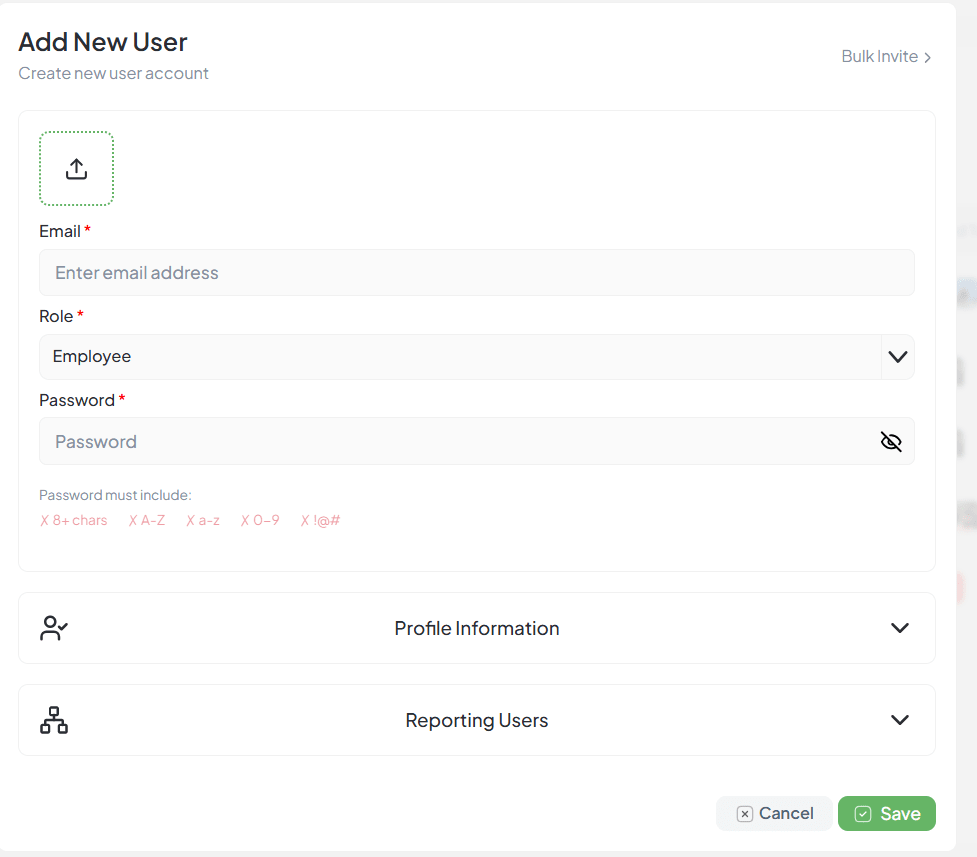This screenshot has height=857, width=977.
Task: Click the !@# special character requirement
Action: click(x=321, y=521)
